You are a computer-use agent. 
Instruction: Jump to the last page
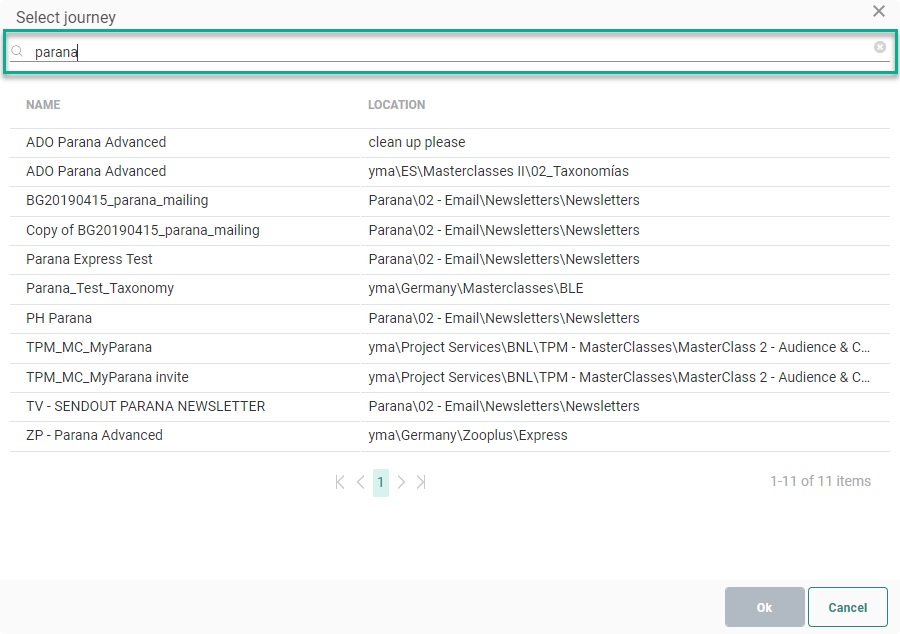(421, 482)
